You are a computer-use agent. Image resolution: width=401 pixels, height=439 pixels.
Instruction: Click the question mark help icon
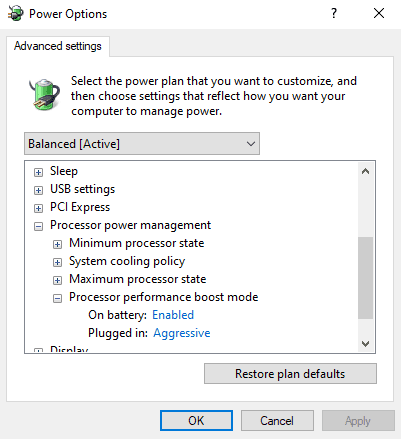point(334,13)
